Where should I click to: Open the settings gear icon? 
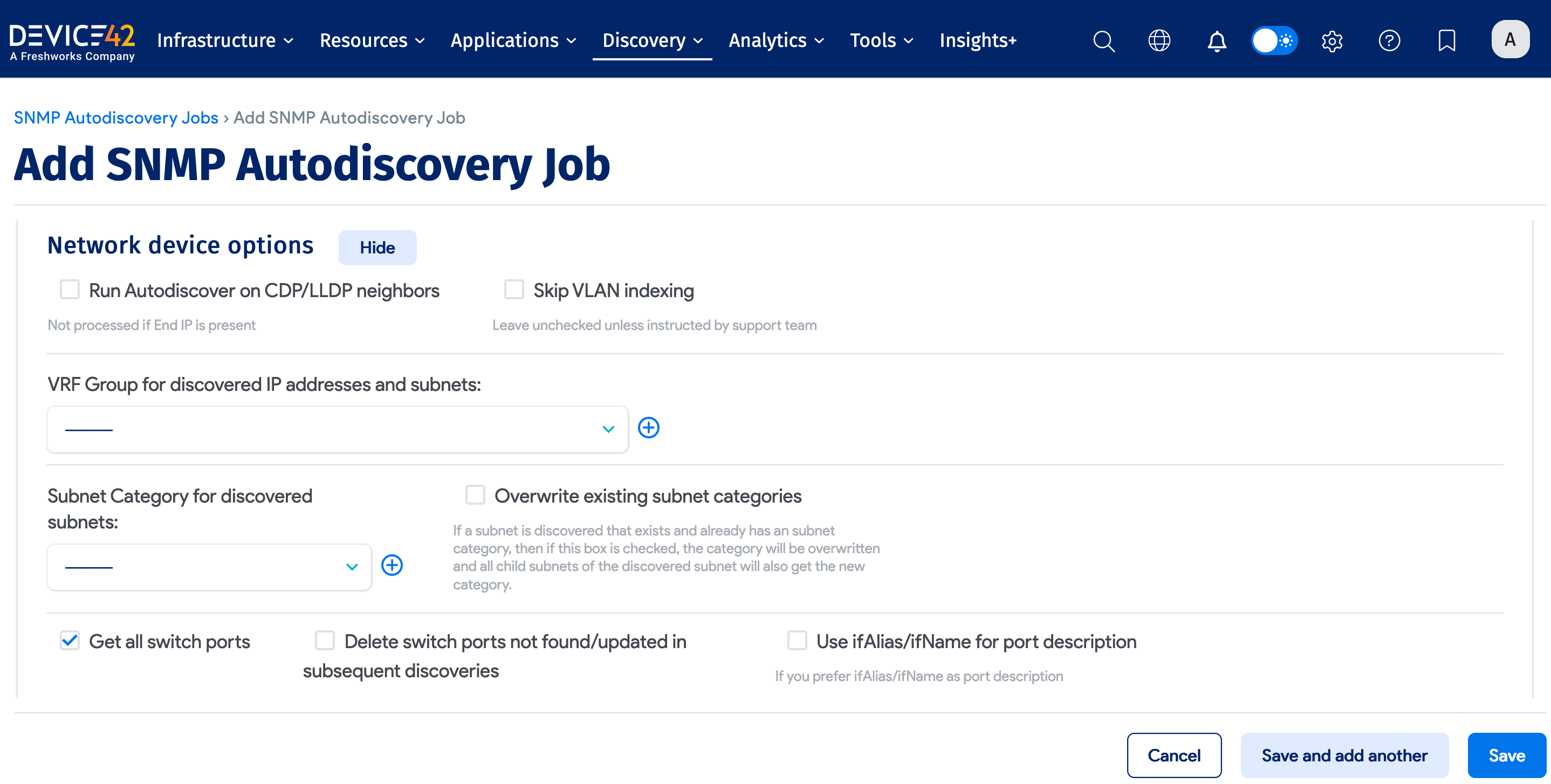coord(1332,40)
